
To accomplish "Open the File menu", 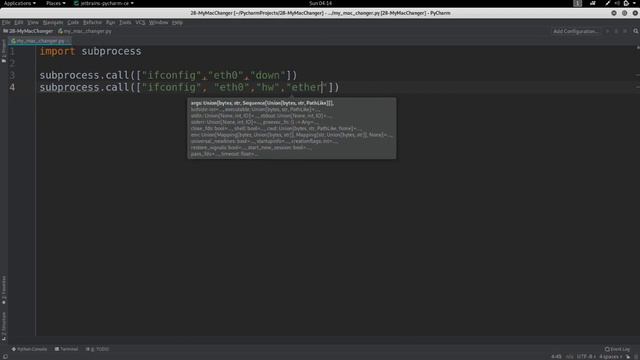I will [x=6, y=22].
